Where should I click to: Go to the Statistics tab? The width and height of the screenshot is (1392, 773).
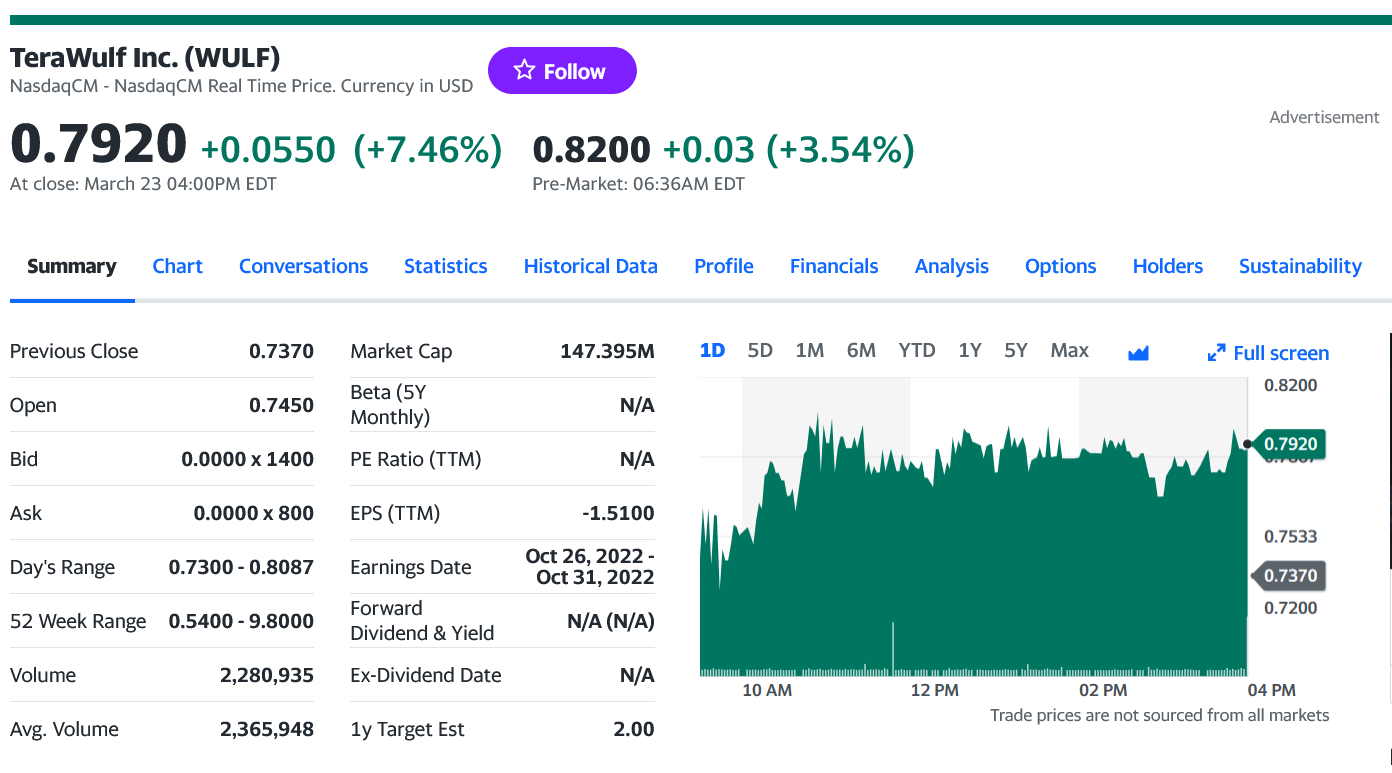click(x=445, y=266)
